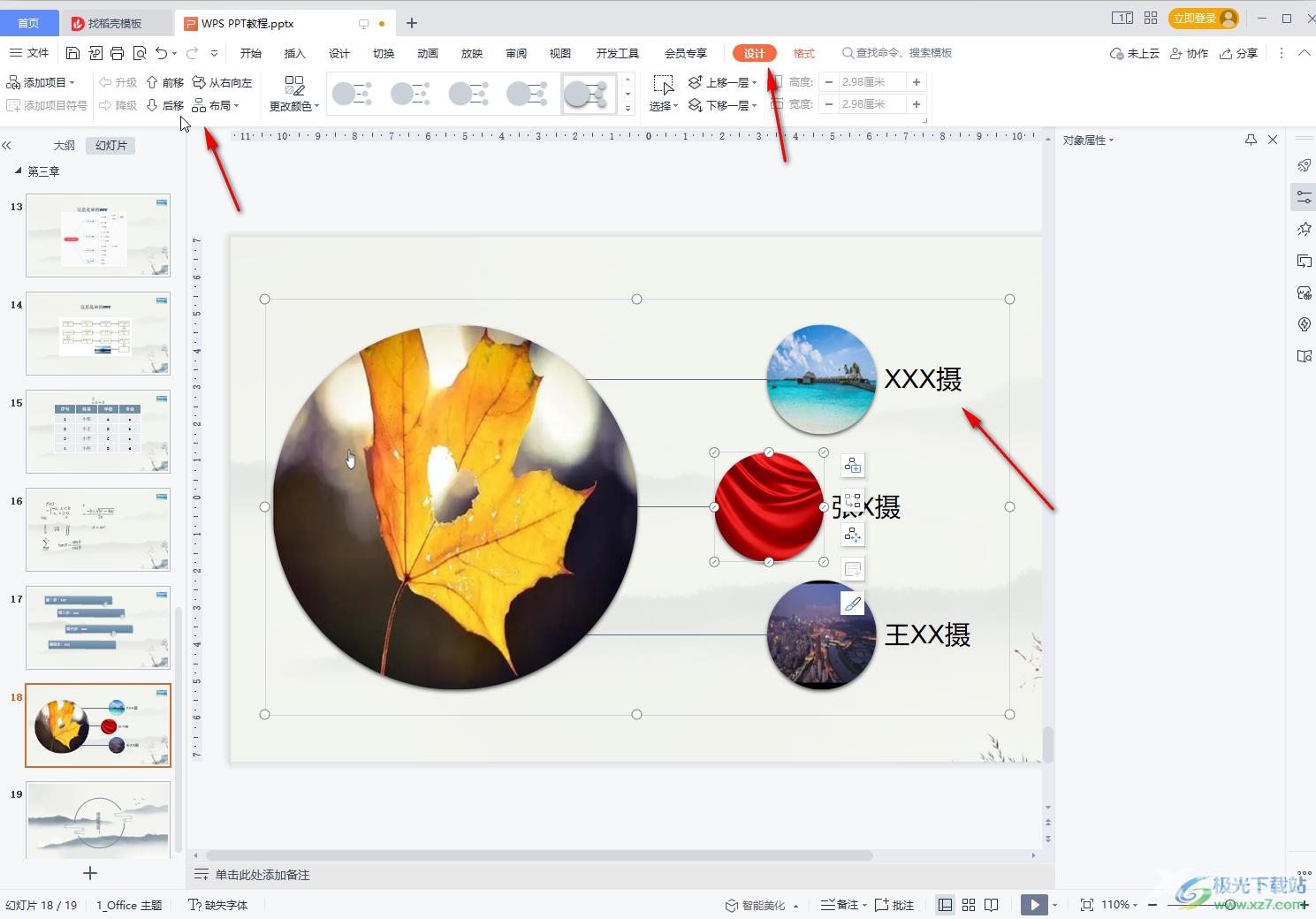
Task: Click plus to add new slide
Action: tap(89, 873)
